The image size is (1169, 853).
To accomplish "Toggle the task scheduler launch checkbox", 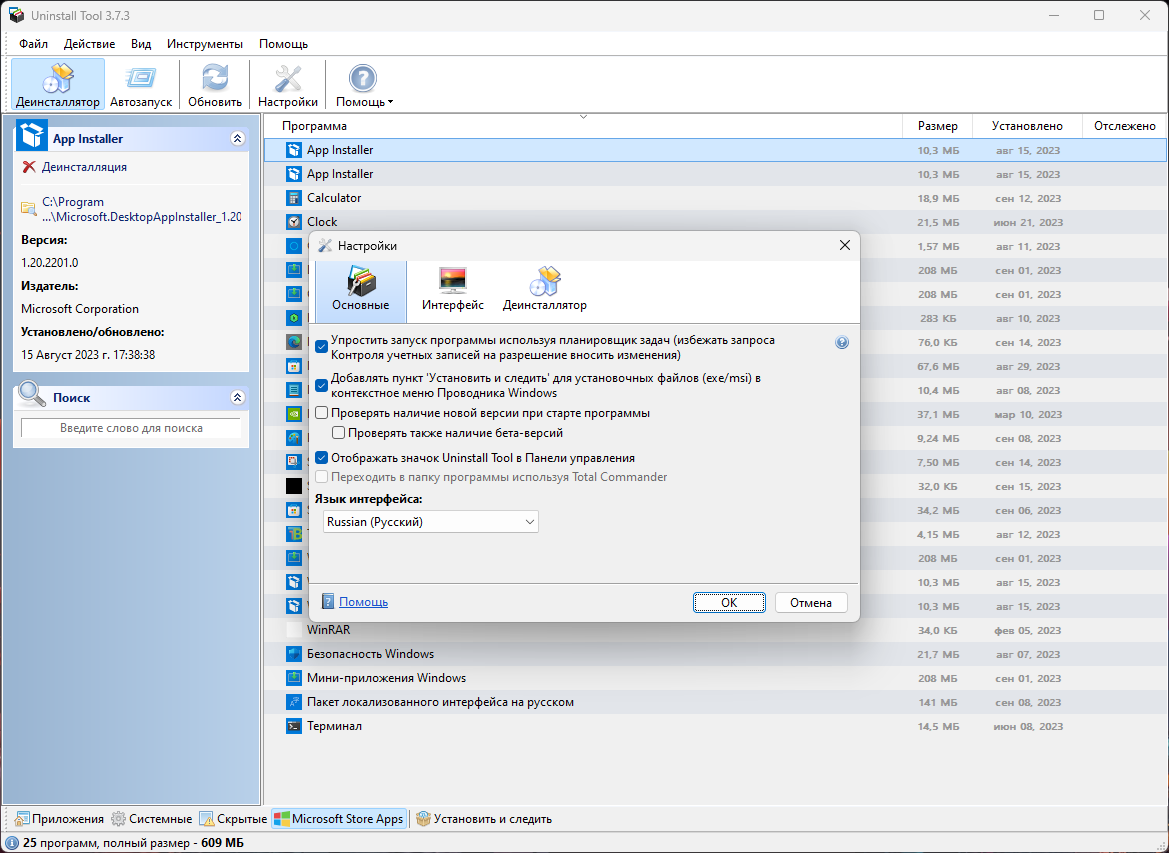I will 321,347.
